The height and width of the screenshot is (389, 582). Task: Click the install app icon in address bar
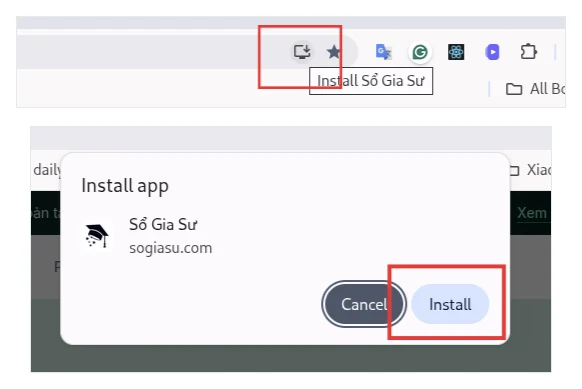302,52
